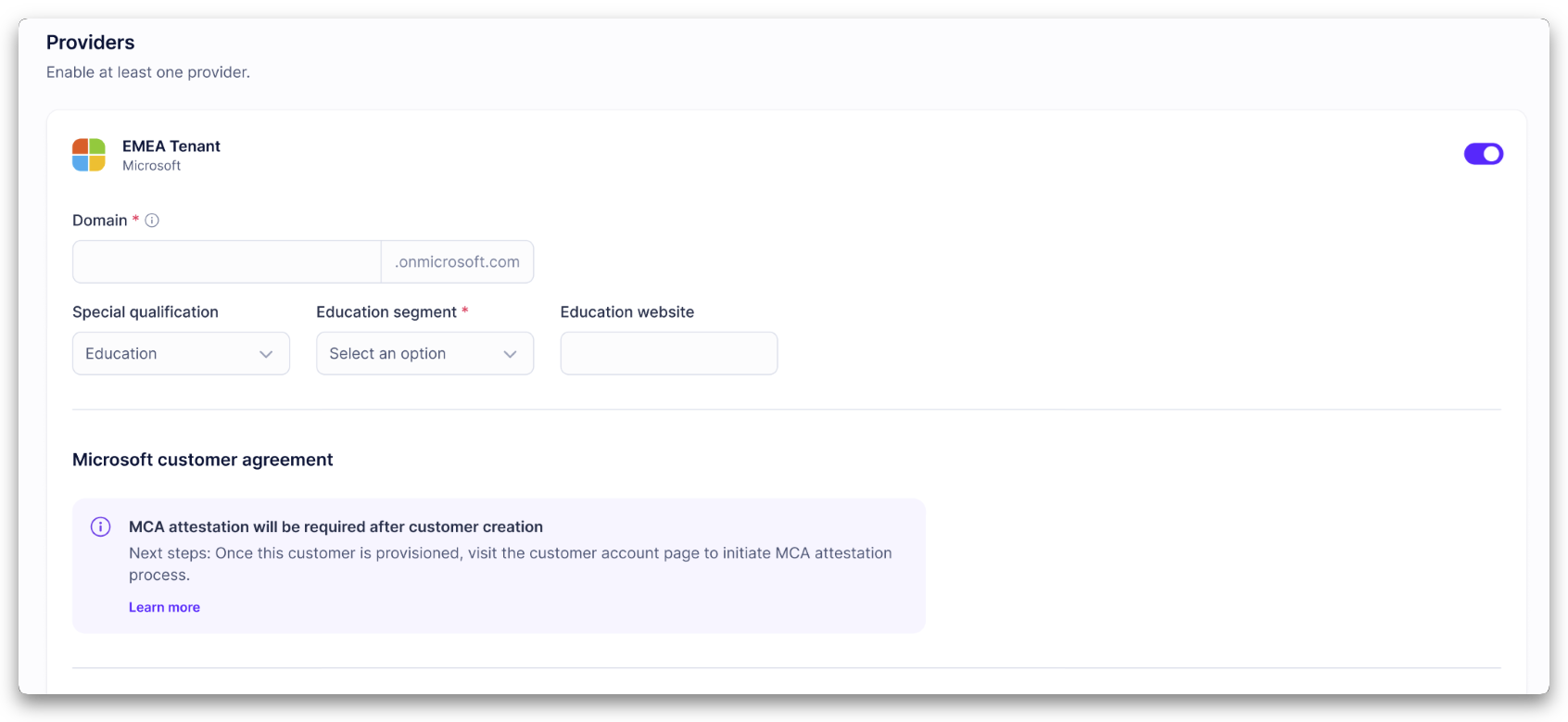
Task: Focus the Domain text input
Action: coord(227,262)
